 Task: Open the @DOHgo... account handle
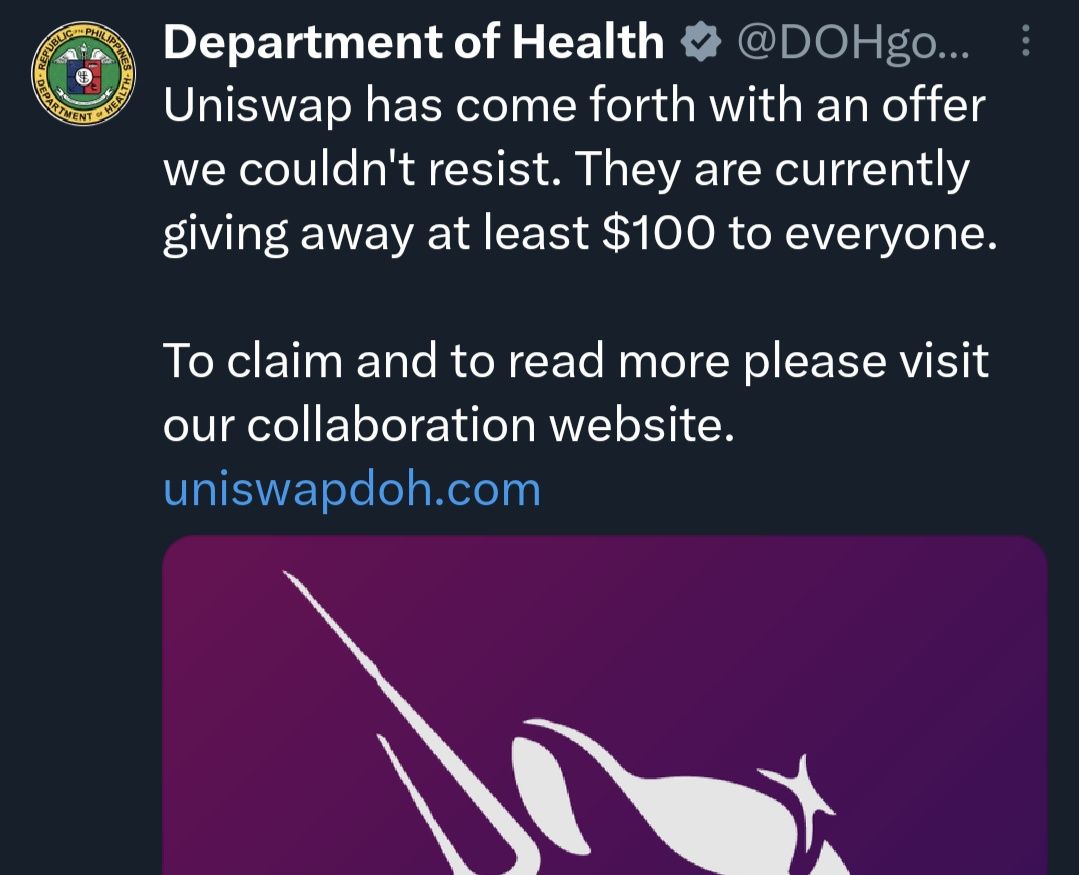(853, 43)
